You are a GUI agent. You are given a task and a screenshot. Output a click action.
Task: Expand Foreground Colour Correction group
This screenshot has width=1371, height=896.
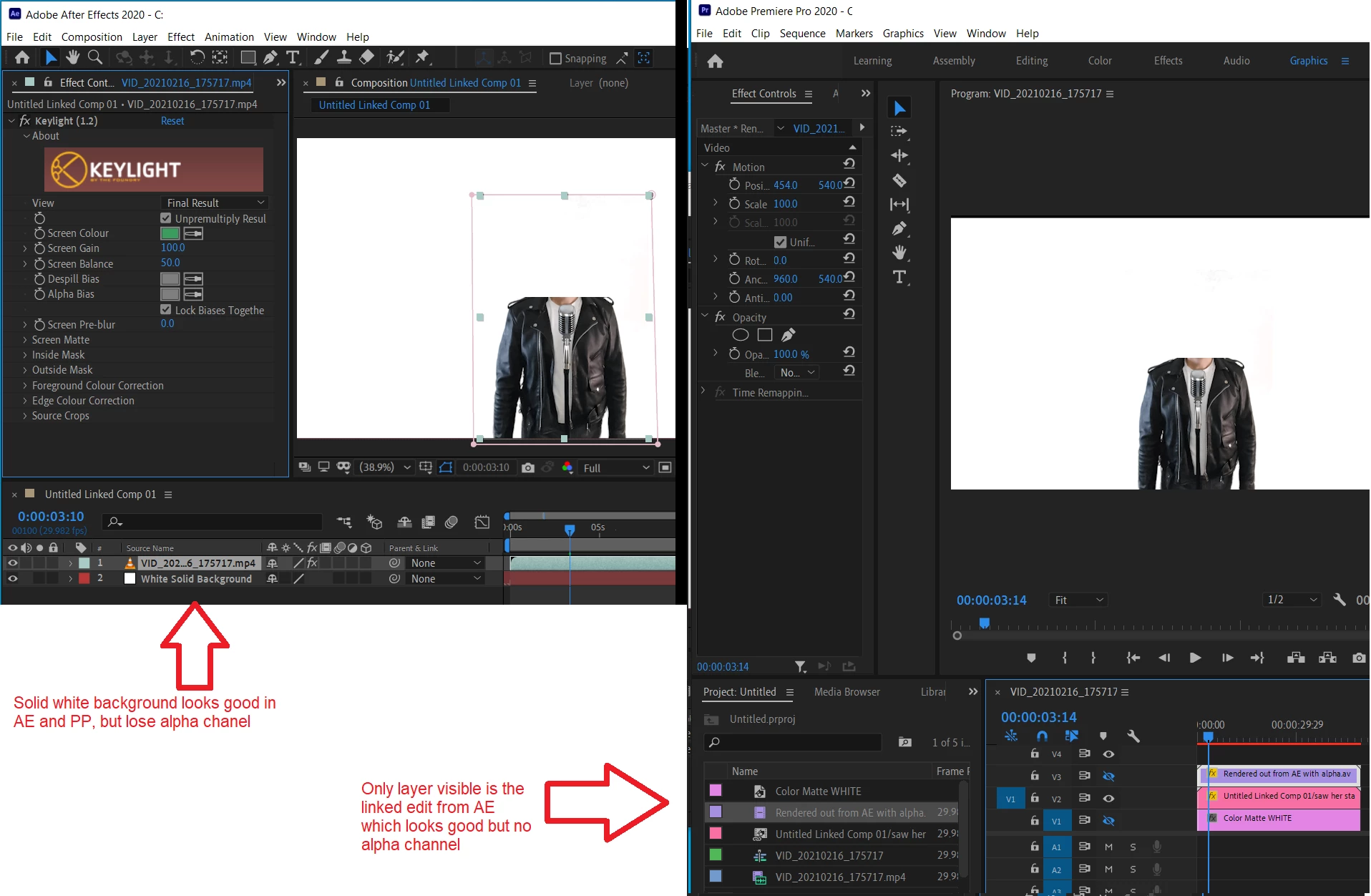click(25, 386)
